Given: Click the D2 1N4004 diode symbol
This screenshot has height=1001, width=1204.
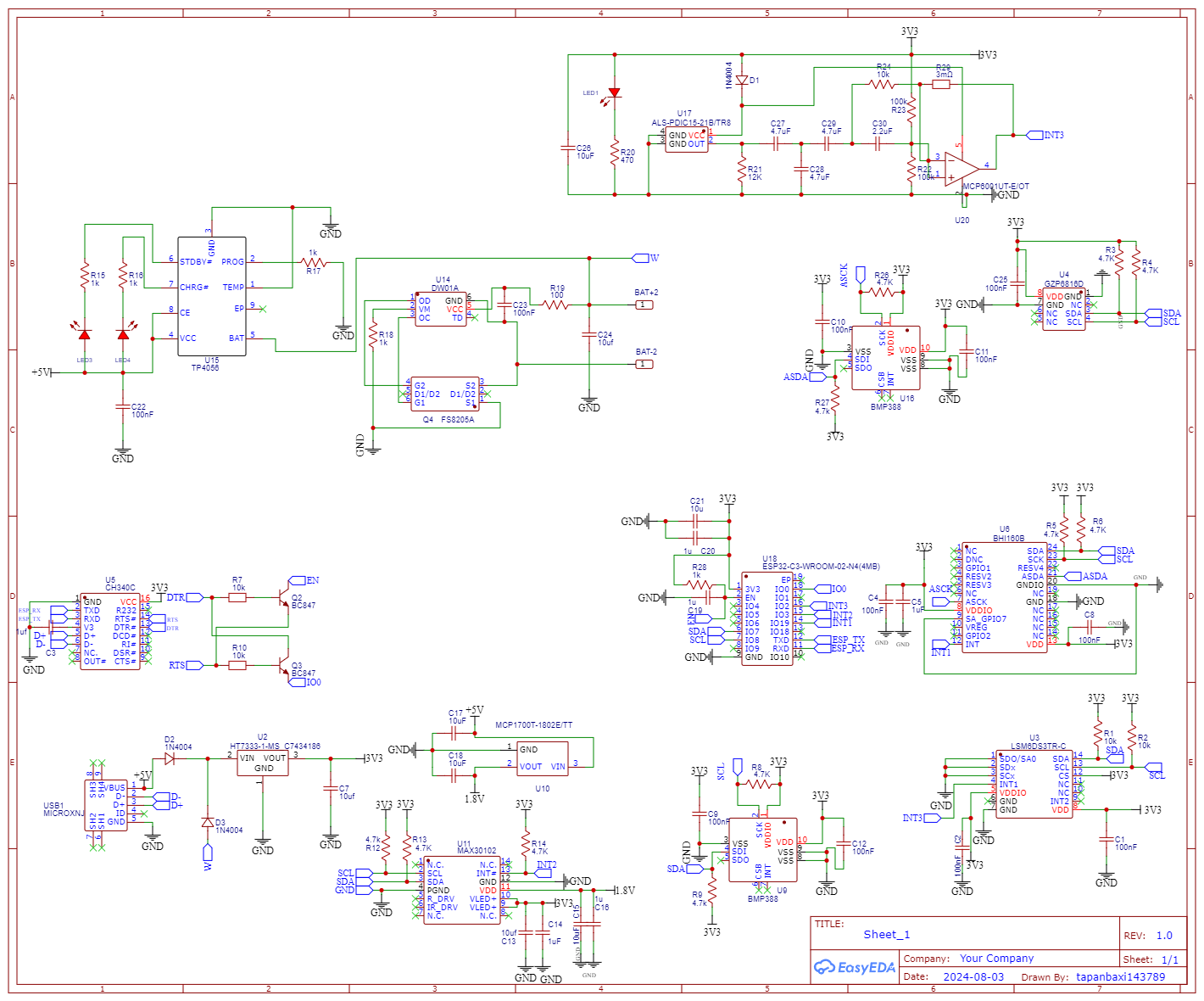Looking at the screenshot, I should (169, 759).
